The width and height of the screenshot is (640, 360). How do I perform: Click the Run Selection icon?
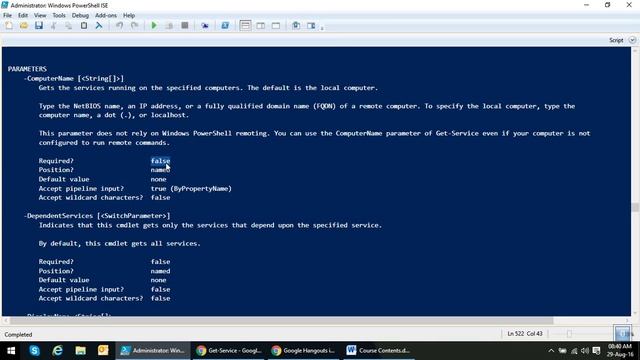[x=169, y=25]
